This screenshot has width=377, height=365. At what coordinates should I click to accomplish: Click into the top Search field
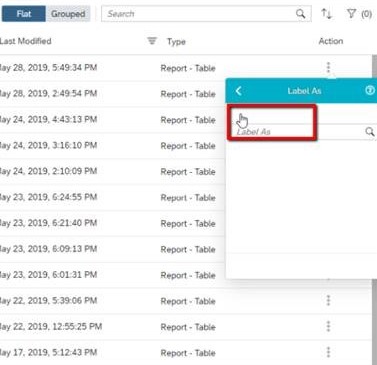pos(206,14)
